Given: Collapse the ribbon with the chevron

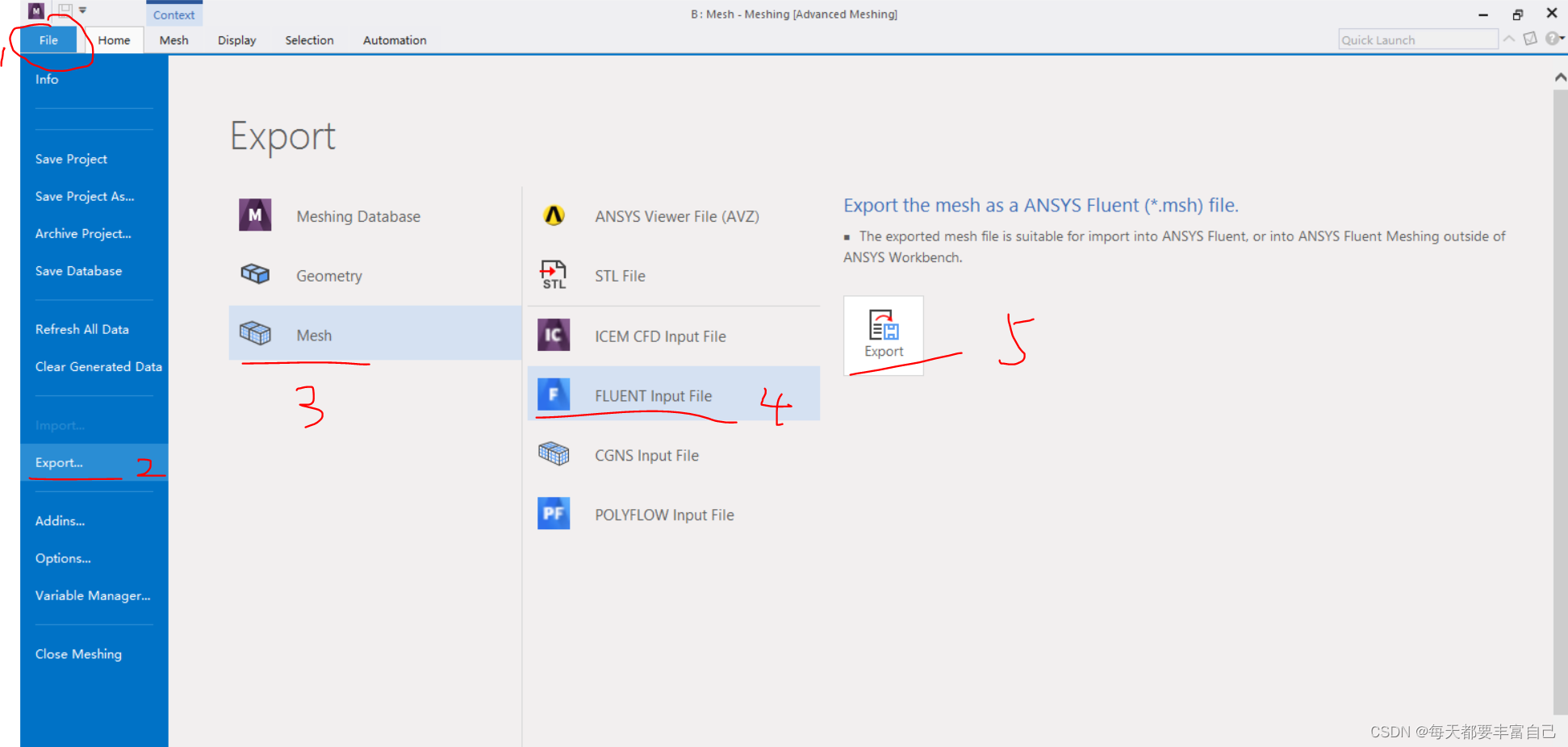Looking at the screenshot, I should pos(1508,39).
